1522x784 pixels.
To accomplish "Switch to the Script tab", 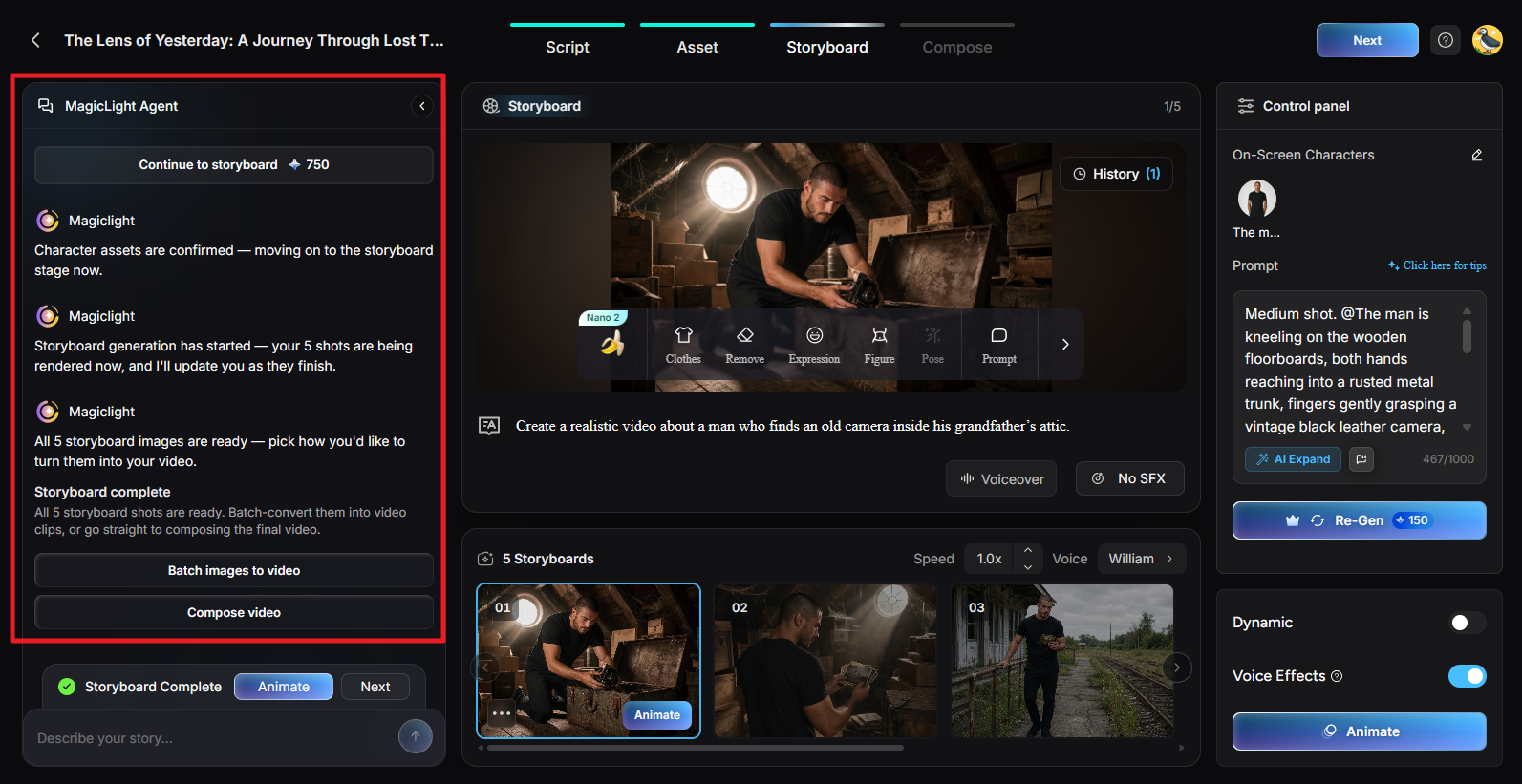I will click(x=568, y=47).
